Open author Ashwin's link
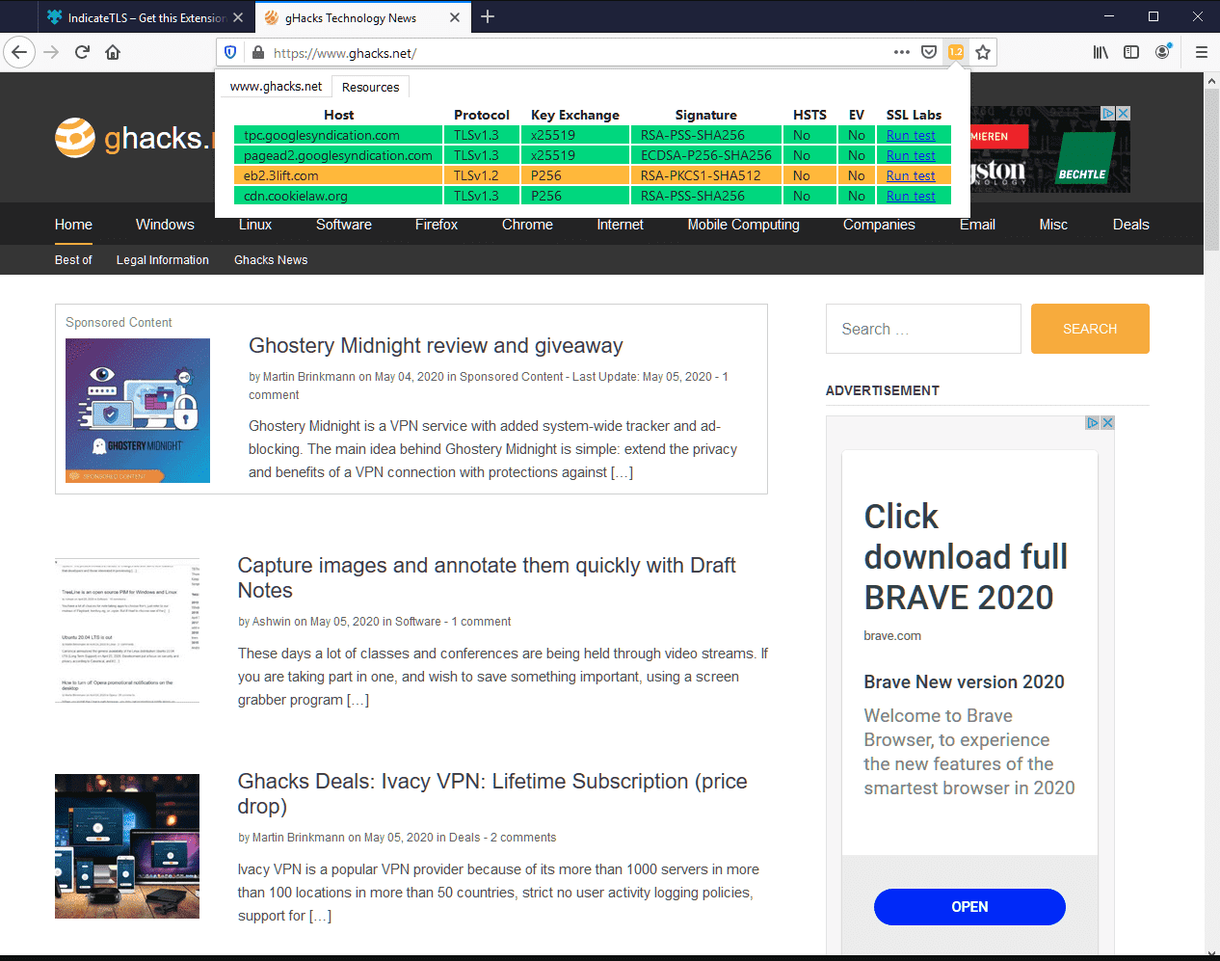Screen dimensions: 1220x961 tap(271, 621)
